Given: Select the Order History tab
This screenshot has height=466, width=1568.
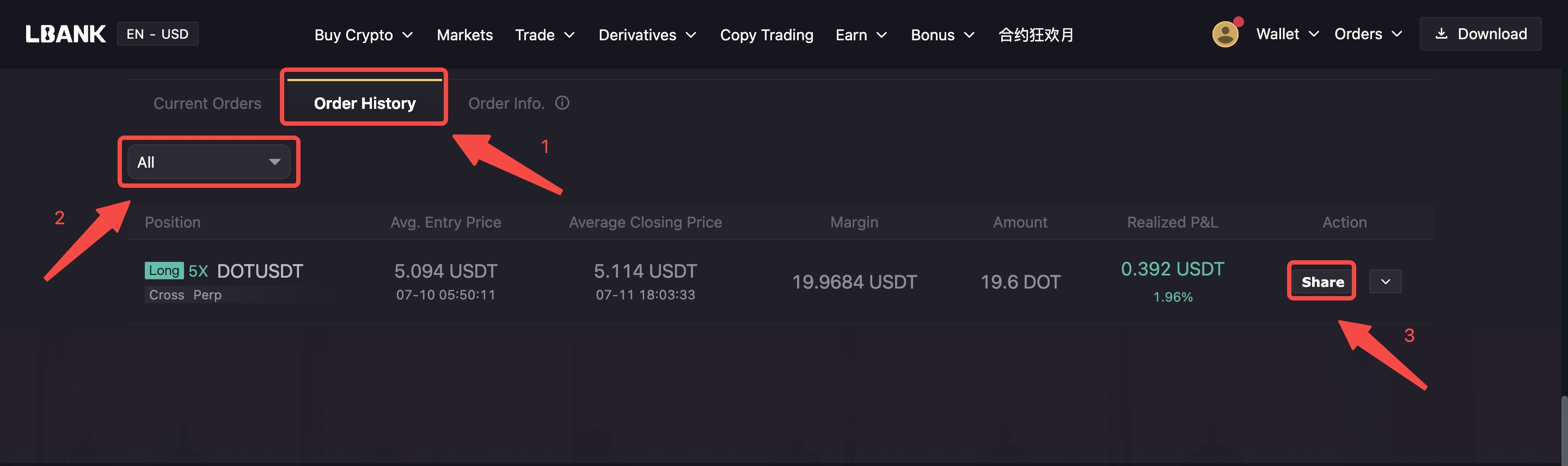Looking at the screenshot, I should pyautogui.click(x=365, y=103).
